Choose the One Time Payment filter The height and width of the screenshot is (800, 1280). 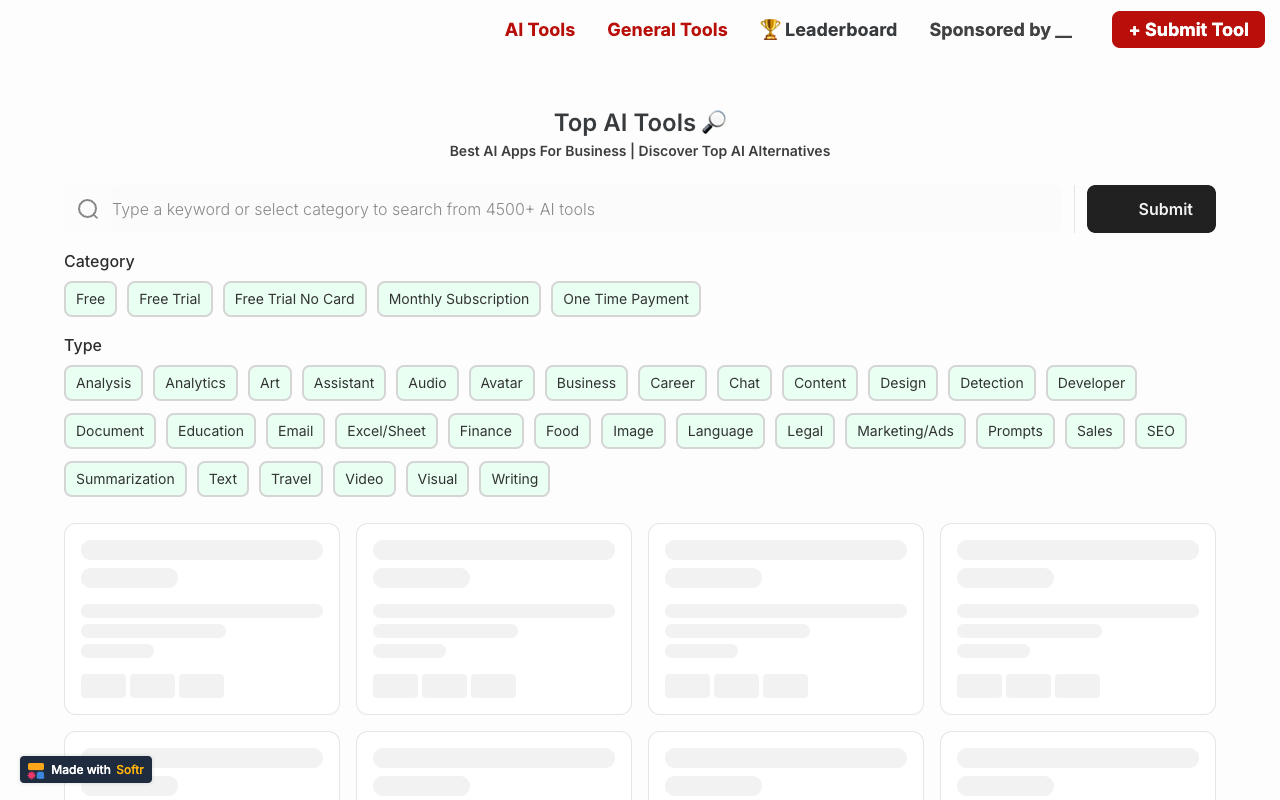pyautogui.click(x=626, y=299)
